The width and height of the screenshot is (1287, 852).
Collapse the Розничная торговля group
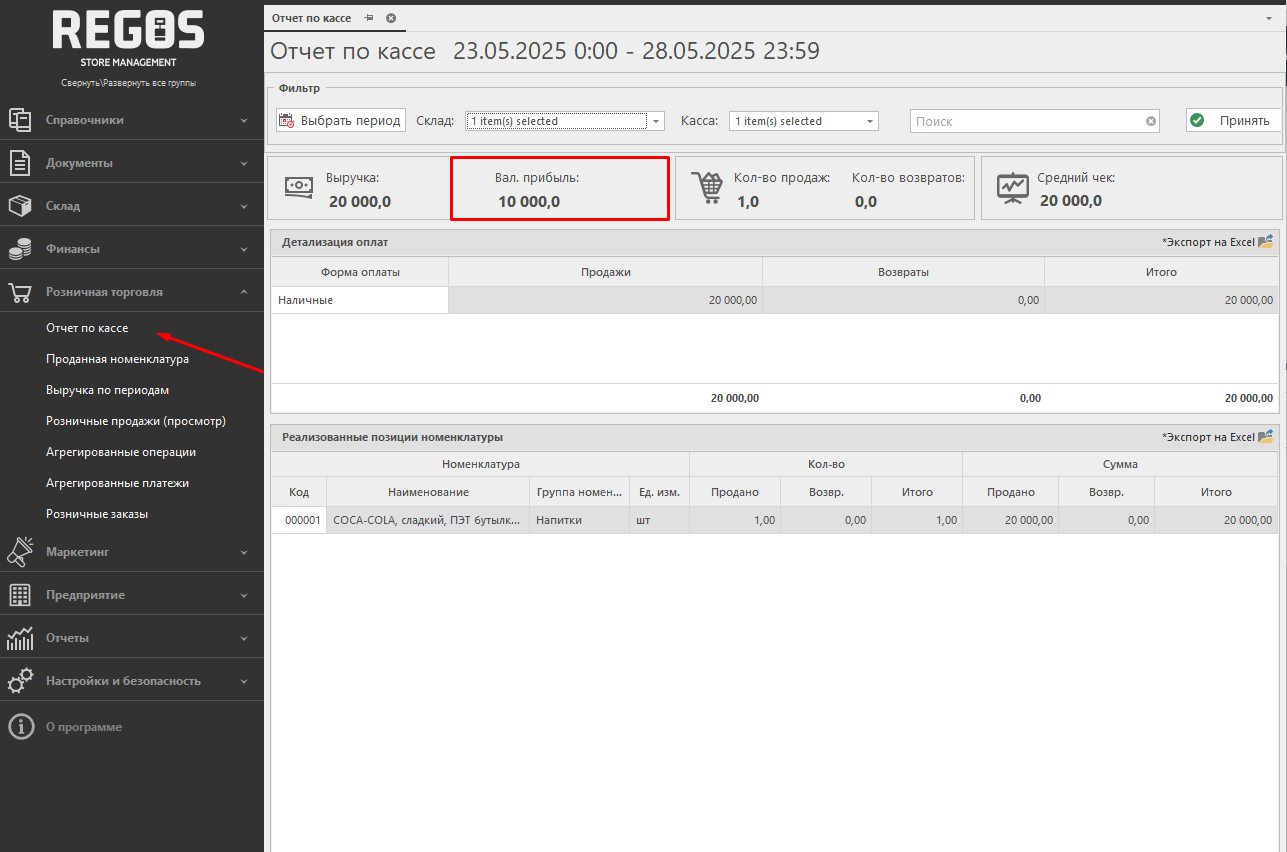(244, 292)
